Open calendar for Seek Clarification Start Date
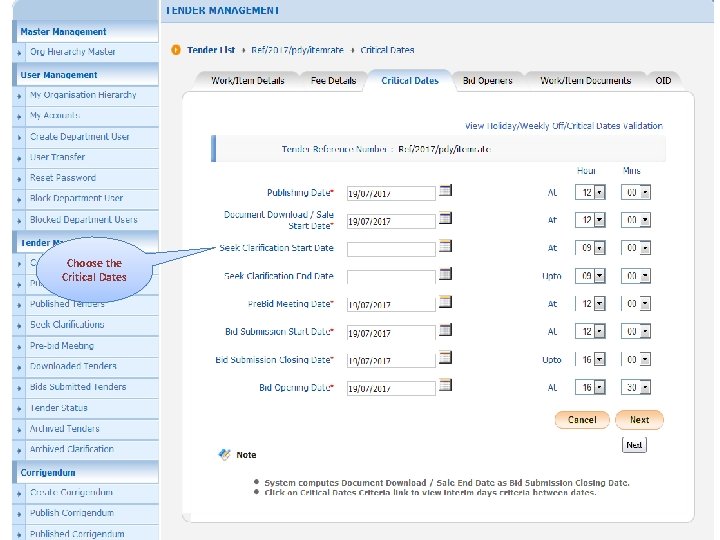This screenshot has width=720, height=540. pos(445,246)
